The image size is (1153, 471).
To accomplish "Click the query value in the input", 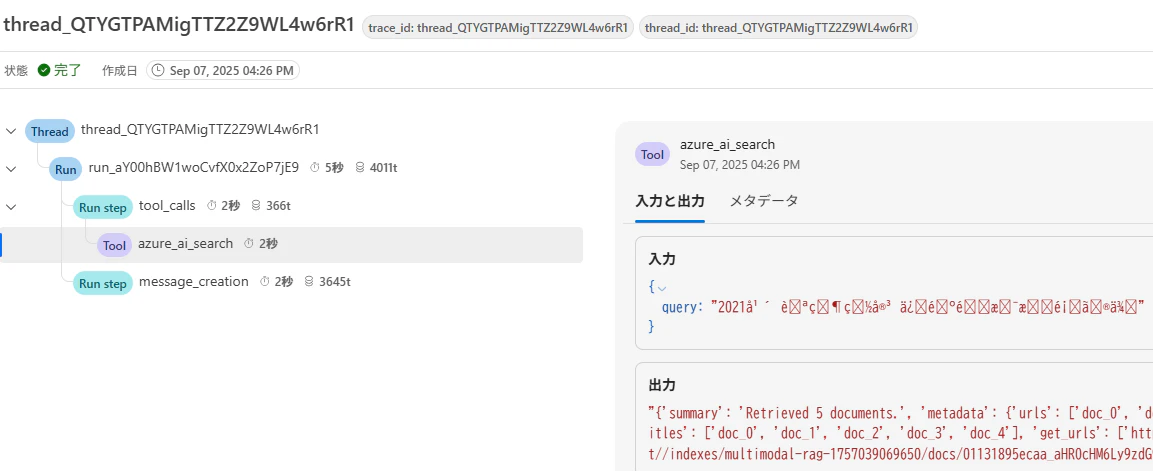I will click(x=927, y=307).
